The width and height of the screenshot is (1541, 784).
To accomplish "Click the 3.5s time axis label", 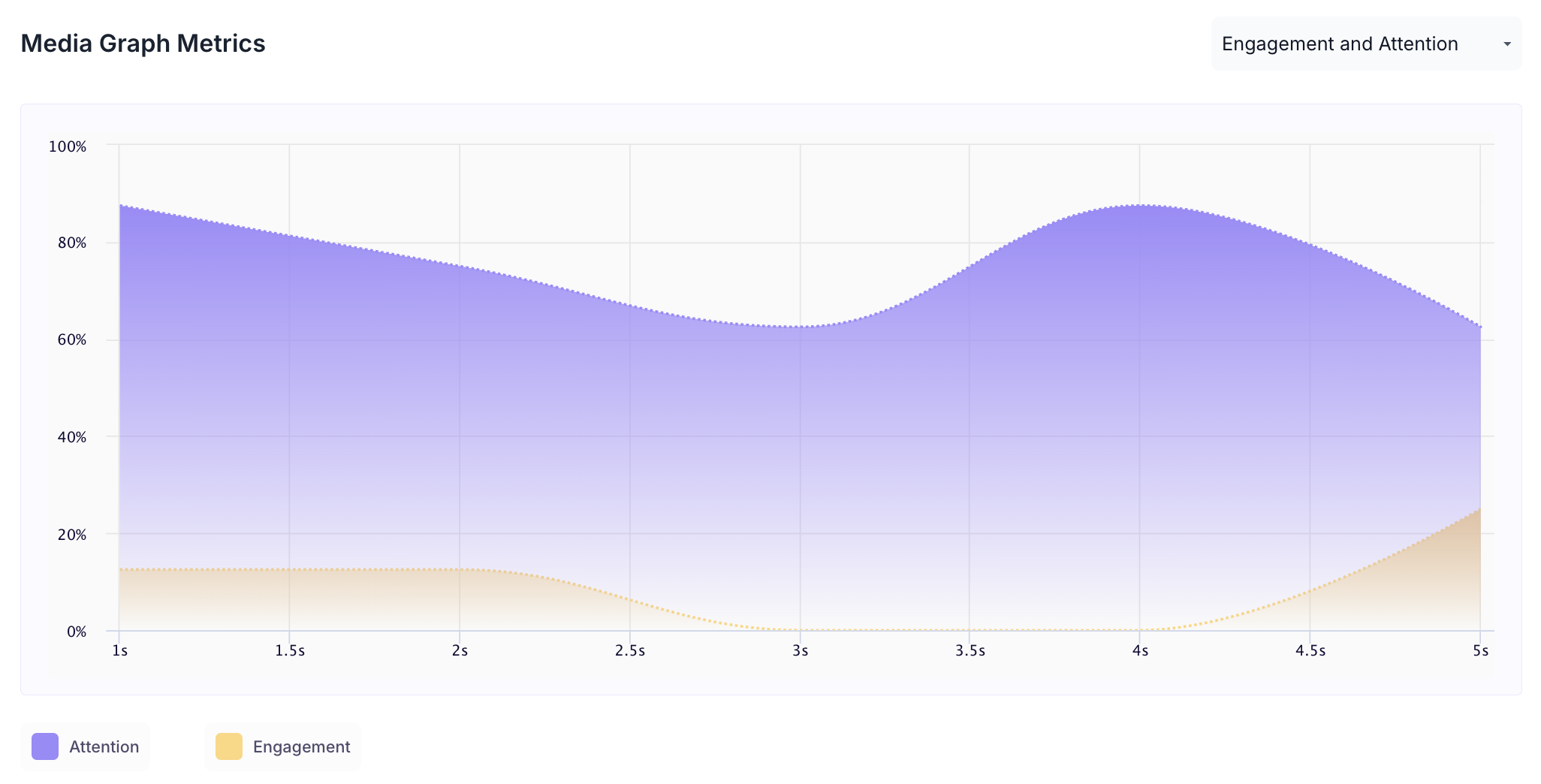I will click(970, 650).
